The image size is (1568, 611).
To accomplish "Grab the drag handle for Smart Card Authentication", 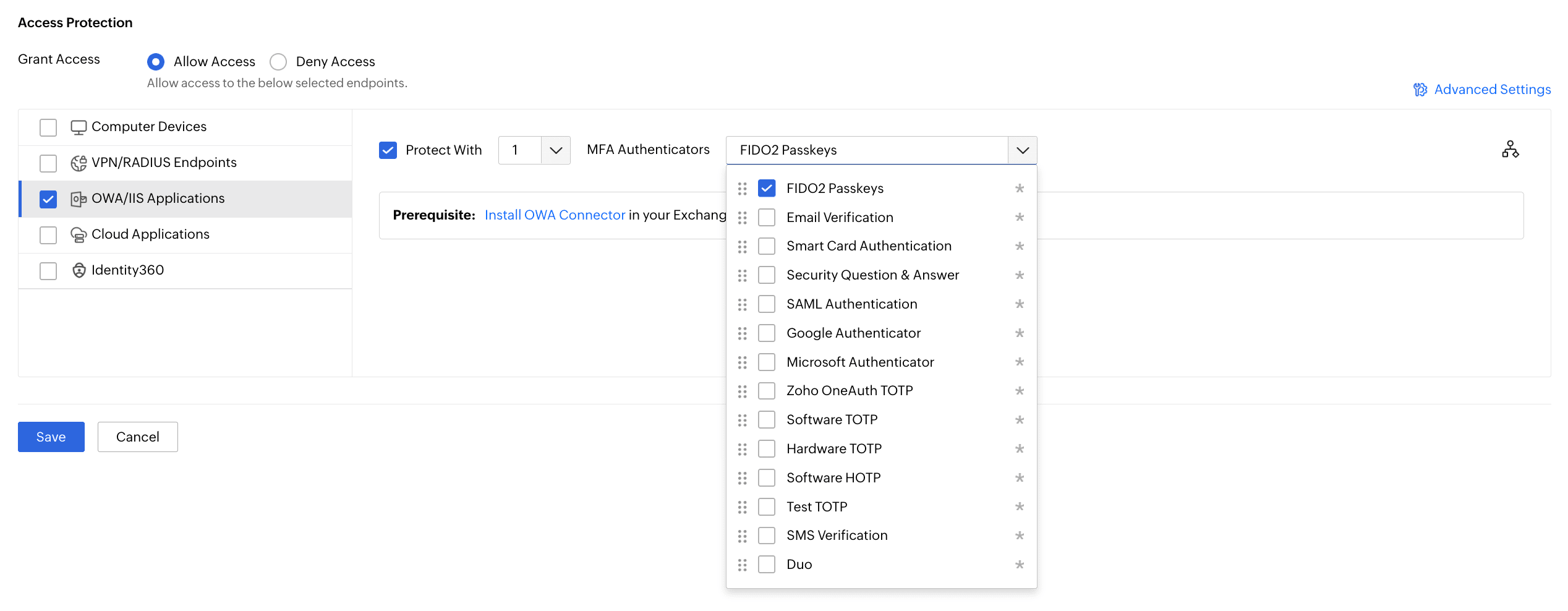I will tap(742, 247).
